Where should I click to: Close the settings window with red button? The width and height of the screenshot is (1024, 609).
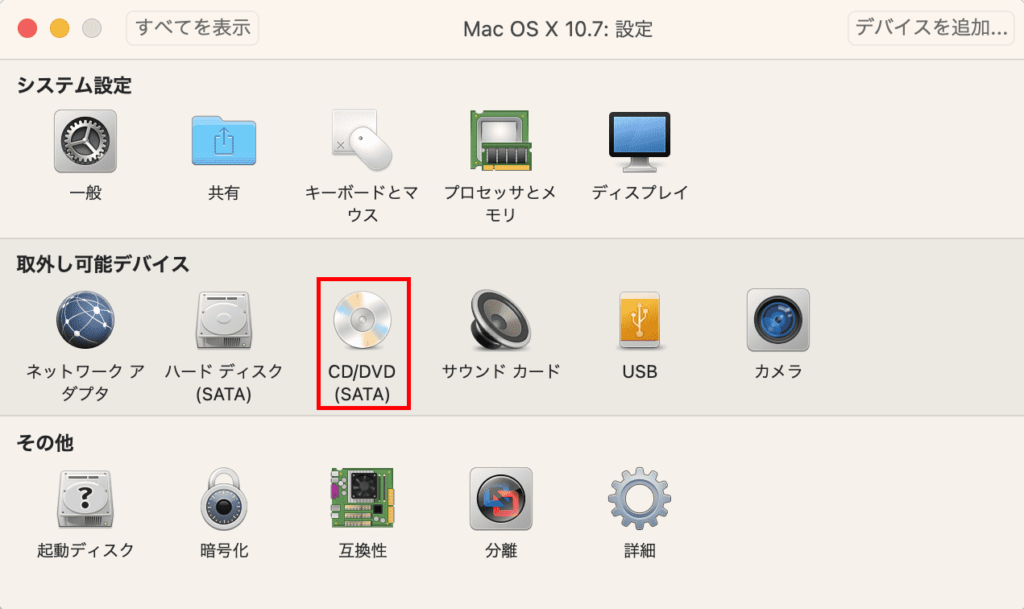click(x=27, y=28)
